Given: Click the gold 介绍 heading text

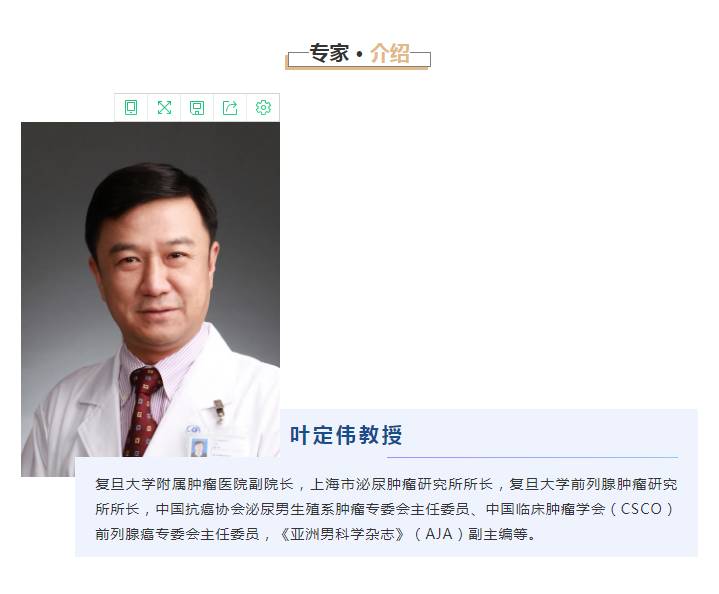Looking at the screenshot, I should (x=390, y=53).
